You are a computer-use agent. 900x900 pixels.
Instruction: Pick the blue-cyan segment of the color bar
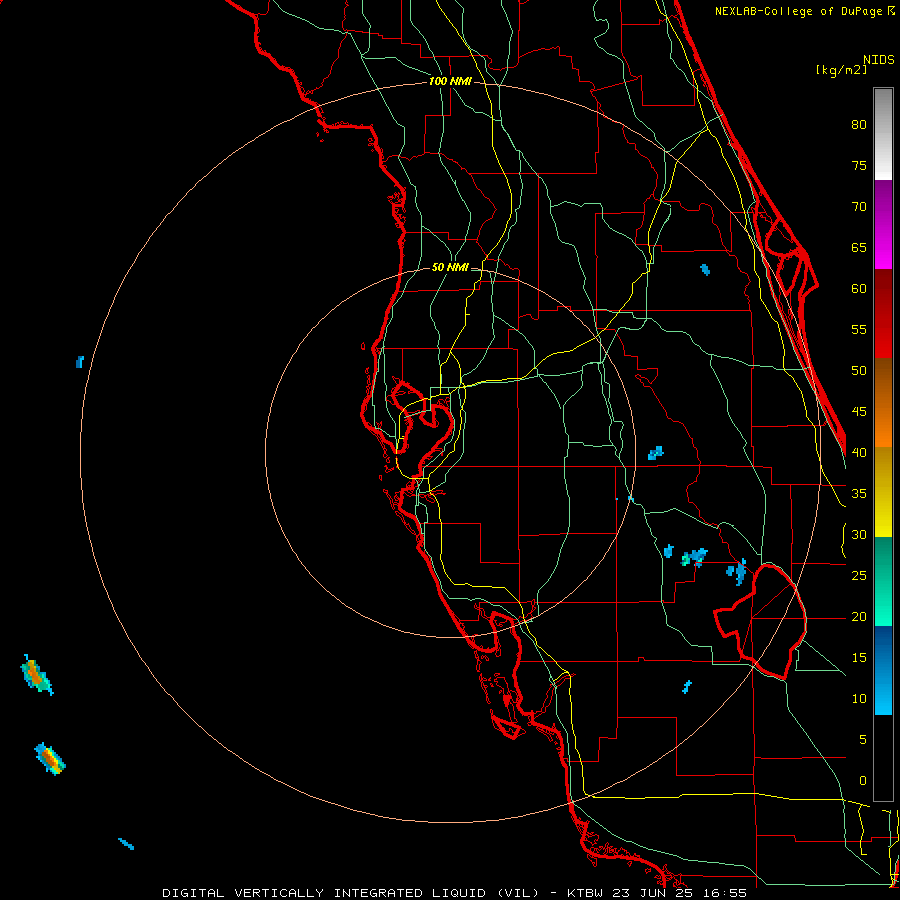883,670
